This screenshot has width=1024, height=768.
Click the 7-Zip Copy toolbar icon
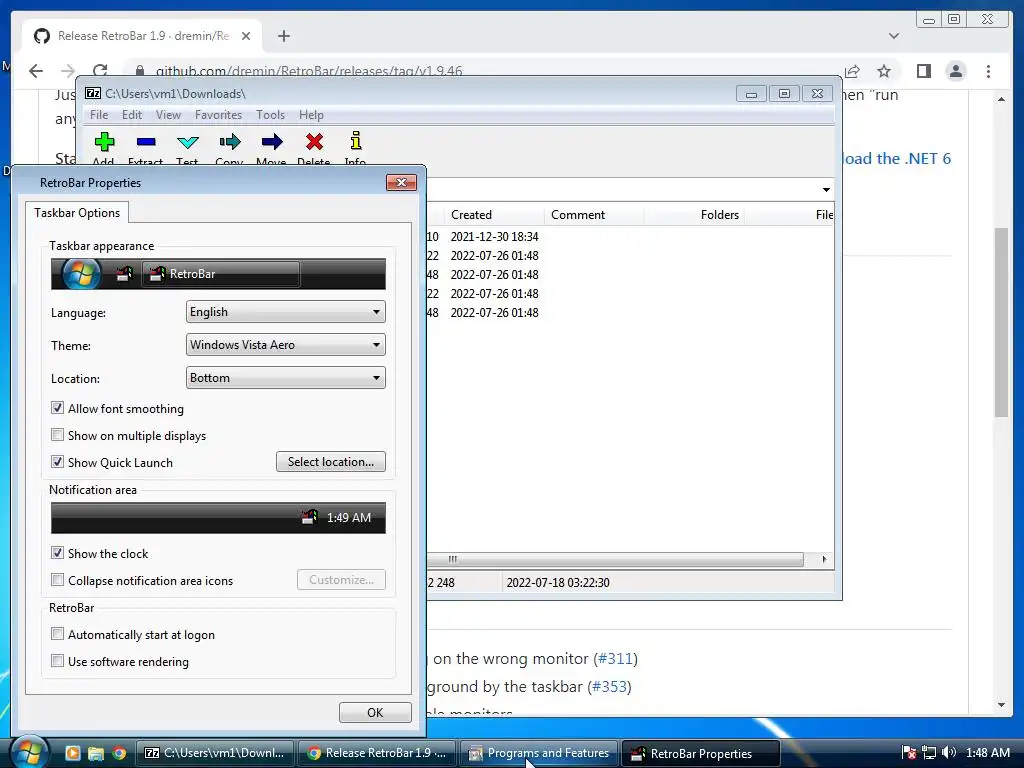coord(229,142)
